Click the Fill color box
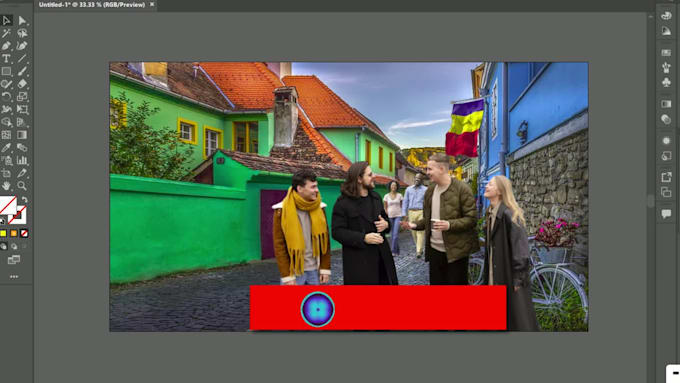This screenshot has height=383, width=680. tap(8, 205)
